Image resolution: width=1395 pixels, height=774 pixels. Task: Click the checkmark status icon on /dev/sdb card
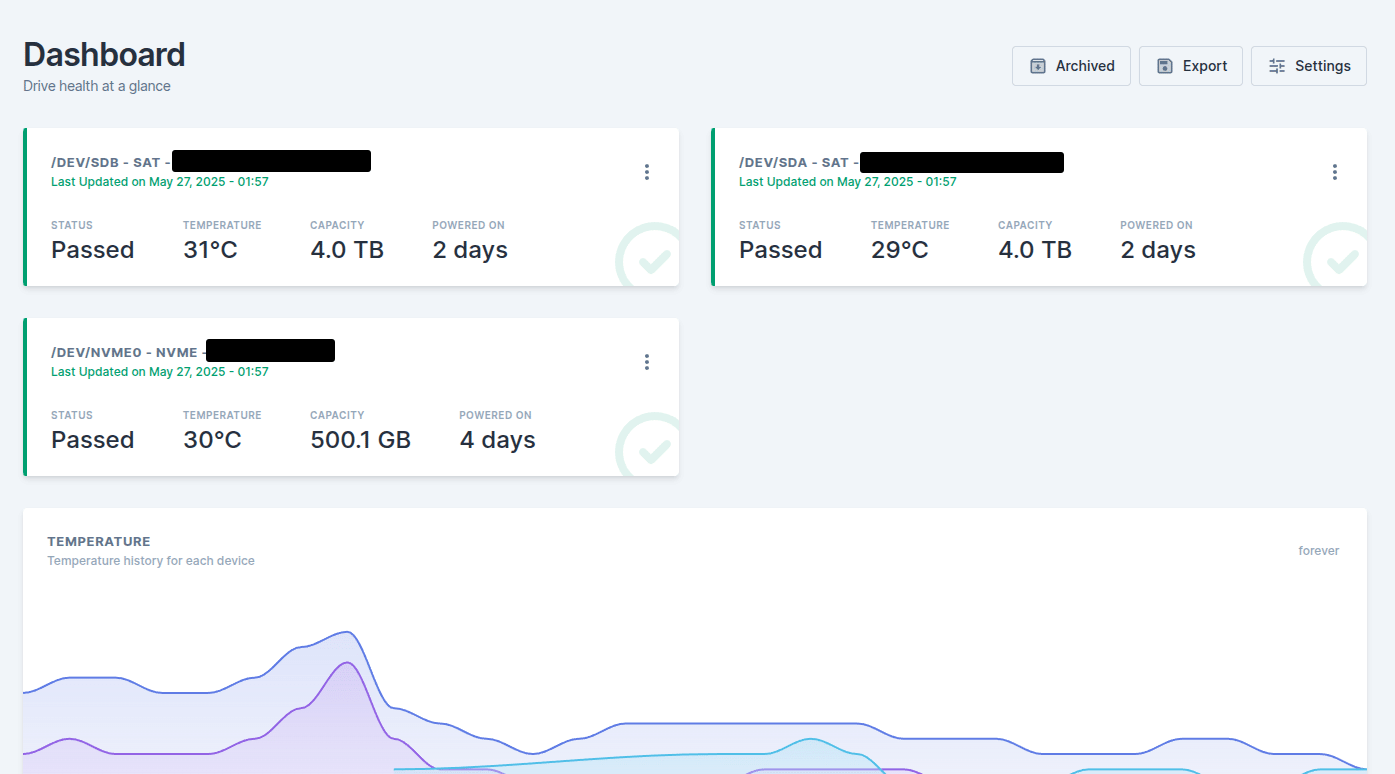point(651,259)
